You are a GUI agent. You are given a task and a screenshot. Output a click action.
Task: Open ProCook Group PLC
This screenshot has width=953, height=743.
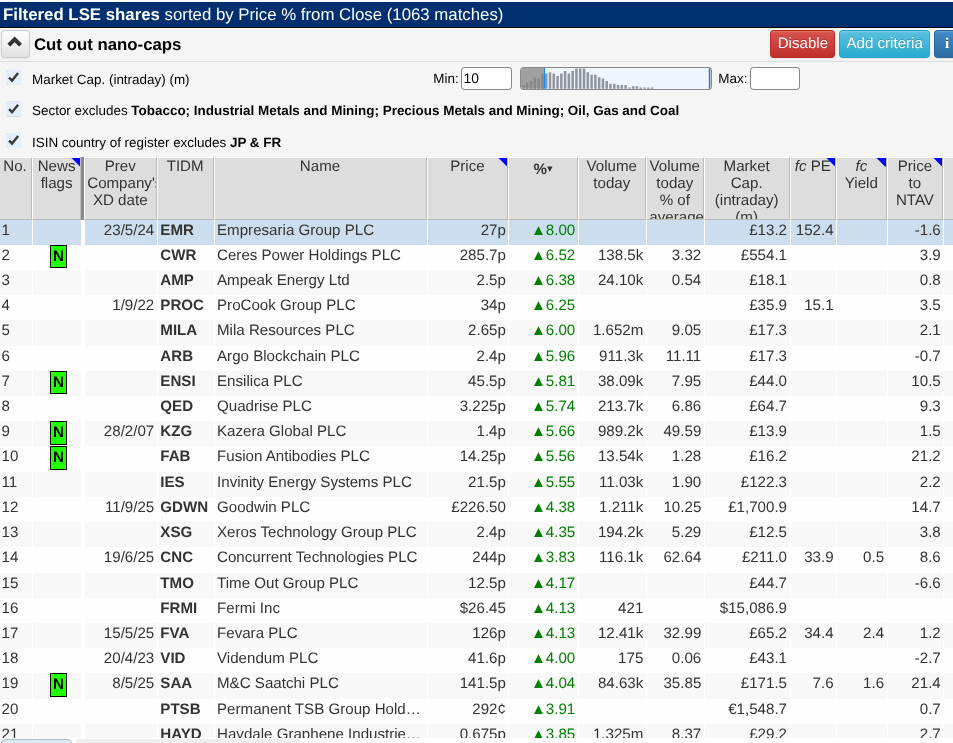click(x=286, y=305)
